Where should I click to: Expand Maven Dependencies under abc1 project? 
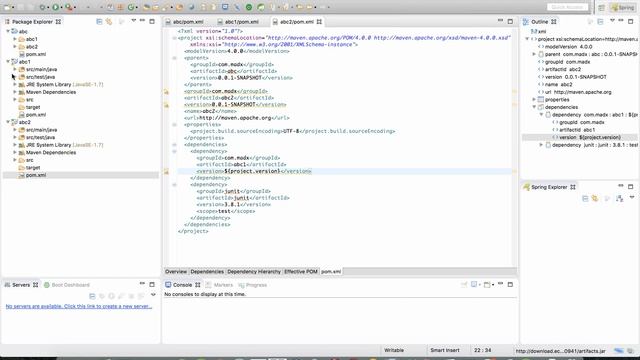(x=15, y=92)
